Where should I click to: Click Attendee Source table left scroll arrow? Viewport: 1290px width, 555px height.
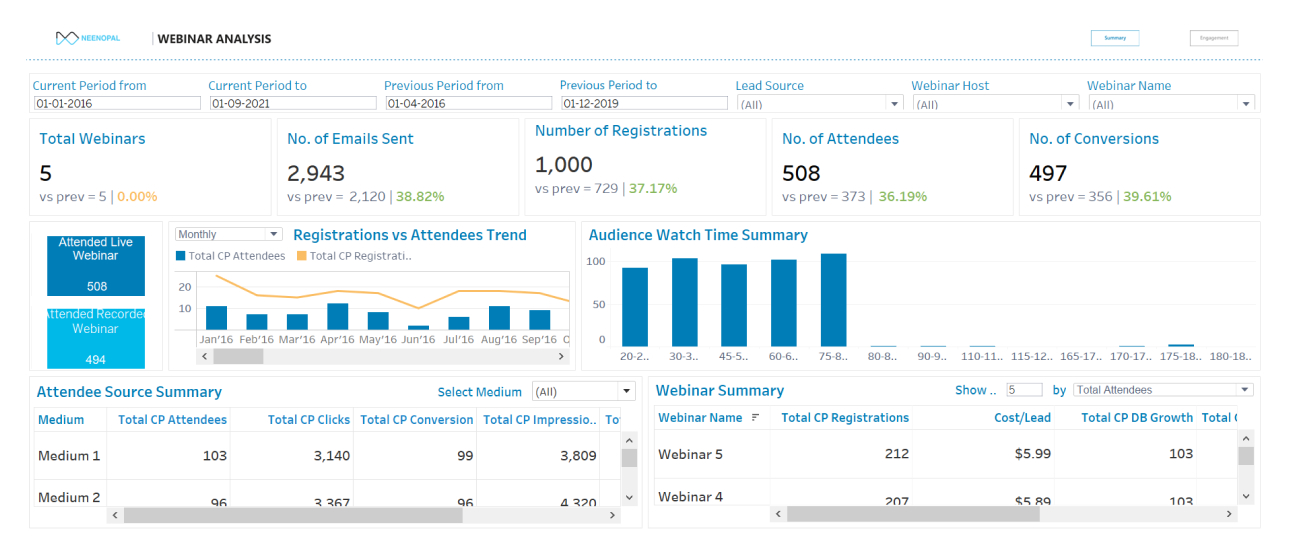(115, 515)
